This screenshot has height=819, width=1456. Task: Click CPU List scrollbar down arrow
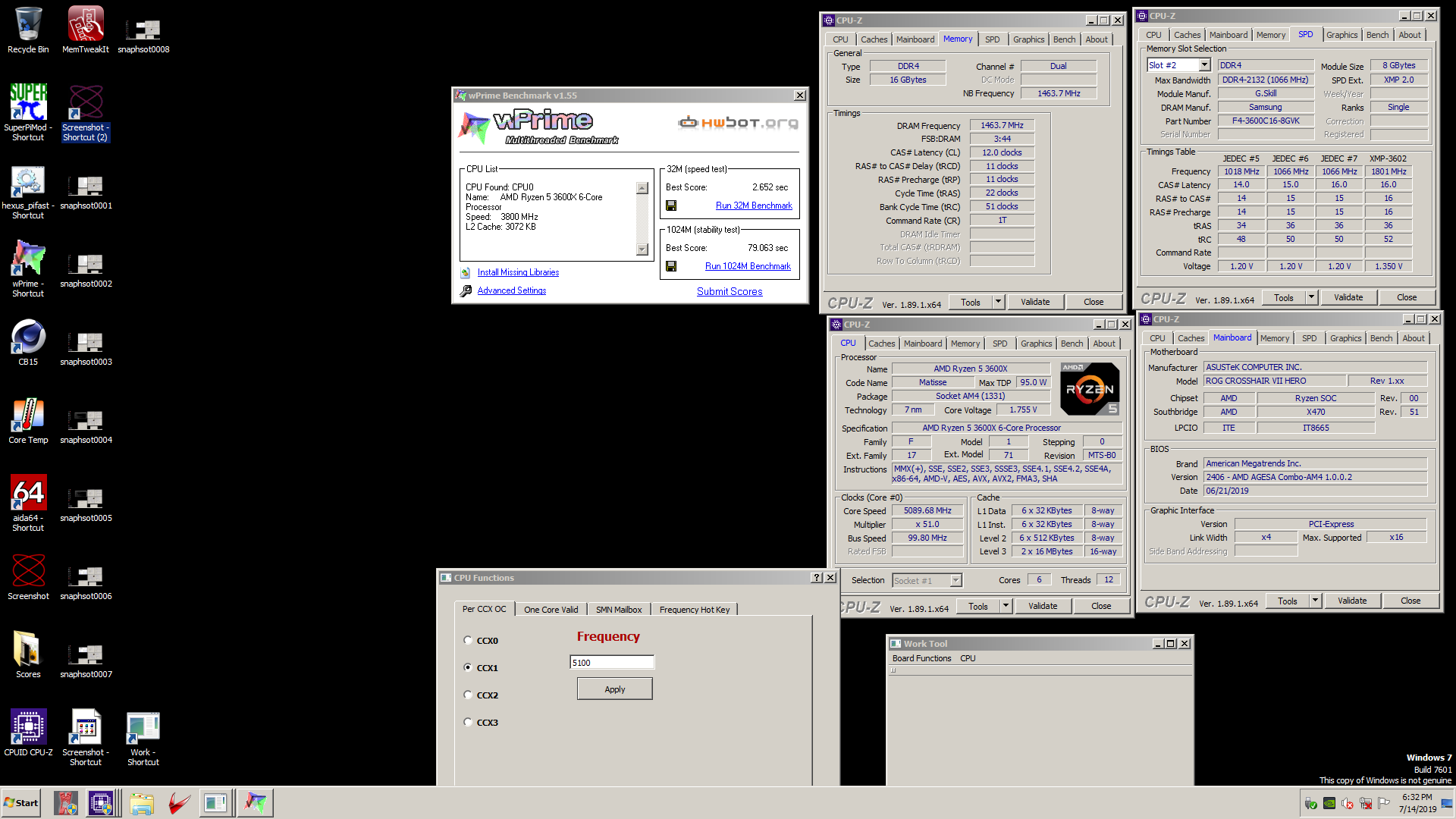pyautogui.click(x=642, y=249)
